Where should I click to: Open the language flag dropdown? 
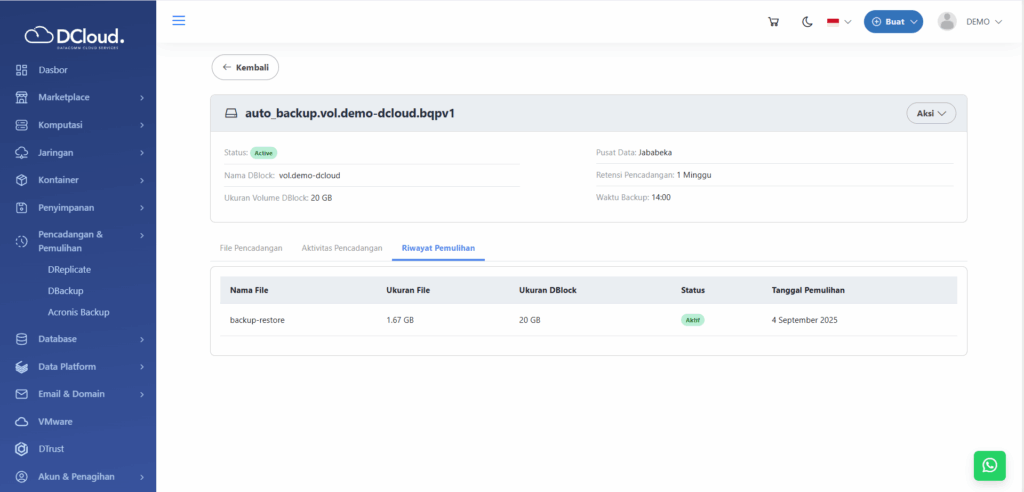838,22
